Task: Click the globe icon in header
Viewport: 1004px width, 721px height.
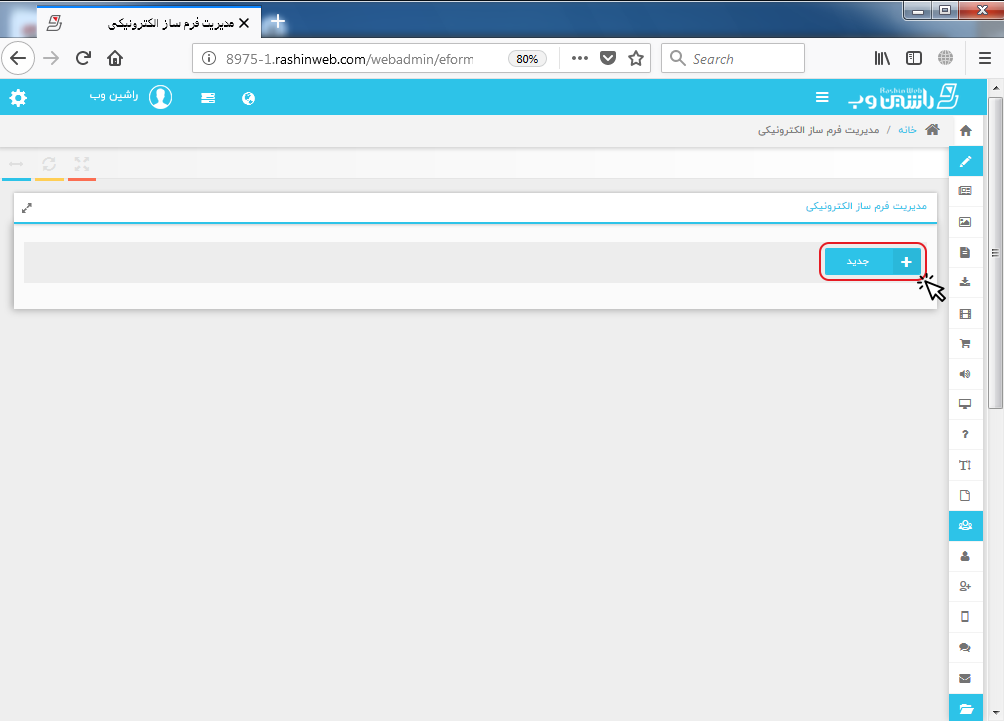Action: click(x=248, y=98)
